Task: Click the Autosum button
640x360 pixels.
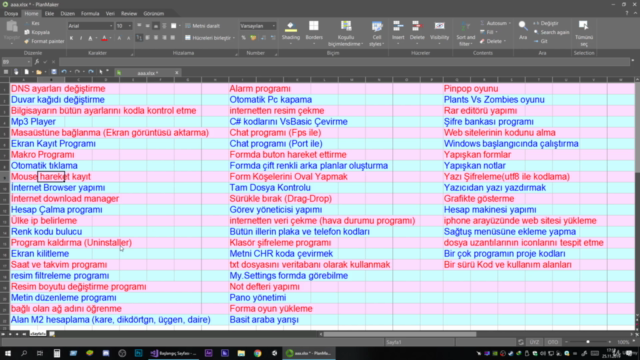Action: coord(495,23)
